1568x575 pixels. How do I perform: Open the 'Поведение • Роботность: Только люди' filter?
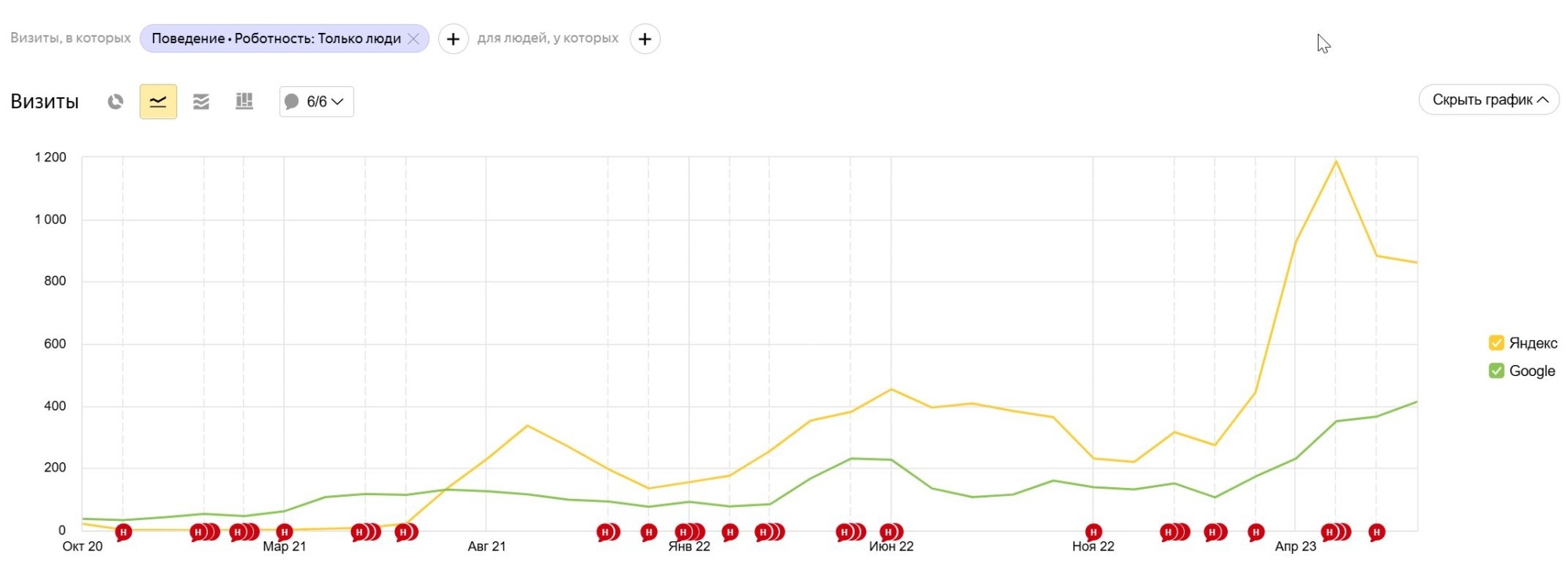point(276,38)
